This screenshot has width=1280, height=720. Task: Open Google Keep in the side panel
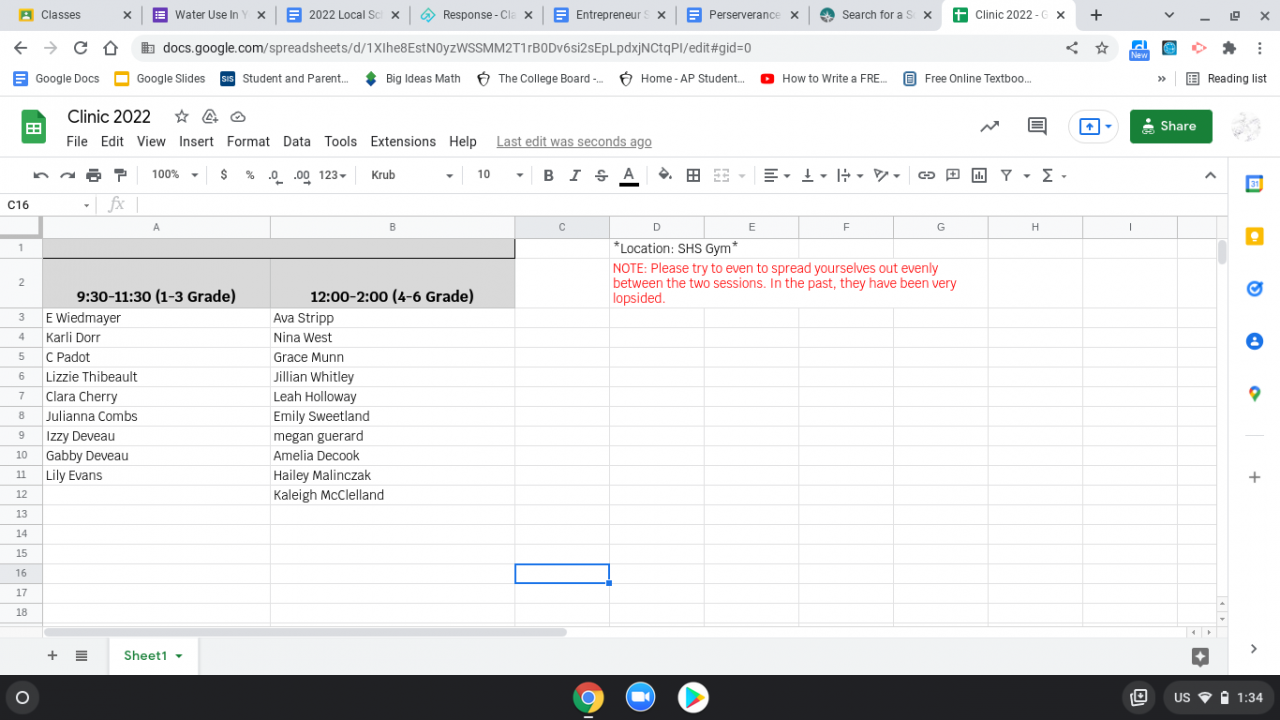(x=1255, y=237)
